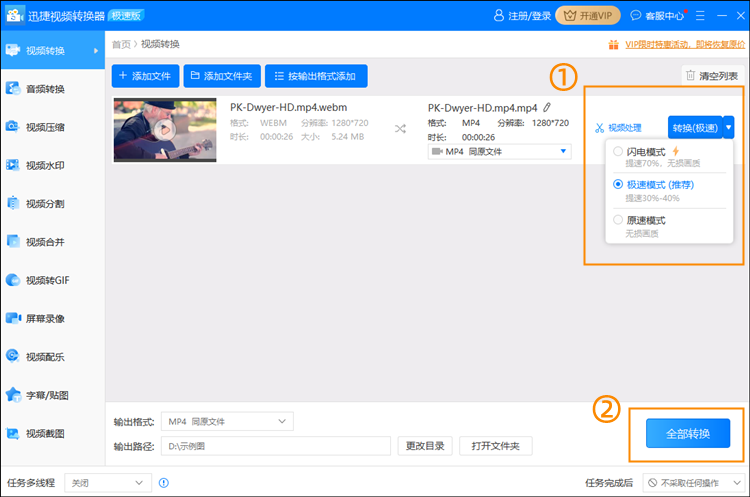Open 视频分割 in the sidebar

[53, 204]
